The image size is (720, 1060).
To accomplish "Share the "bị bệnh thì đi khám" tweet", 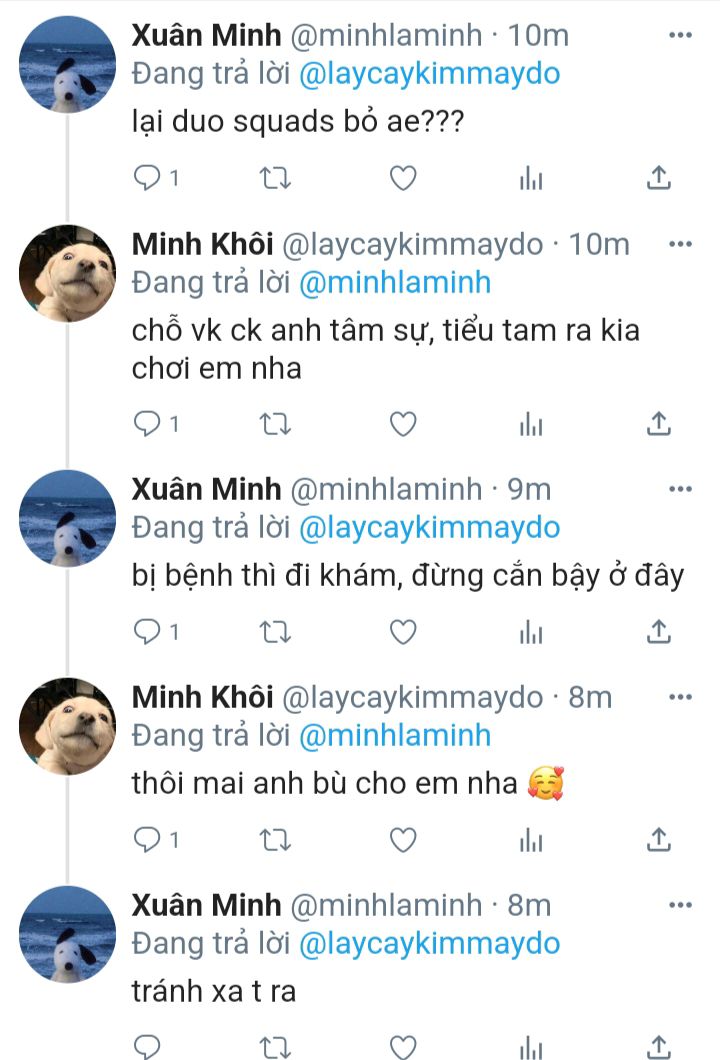I will [658, 631].
